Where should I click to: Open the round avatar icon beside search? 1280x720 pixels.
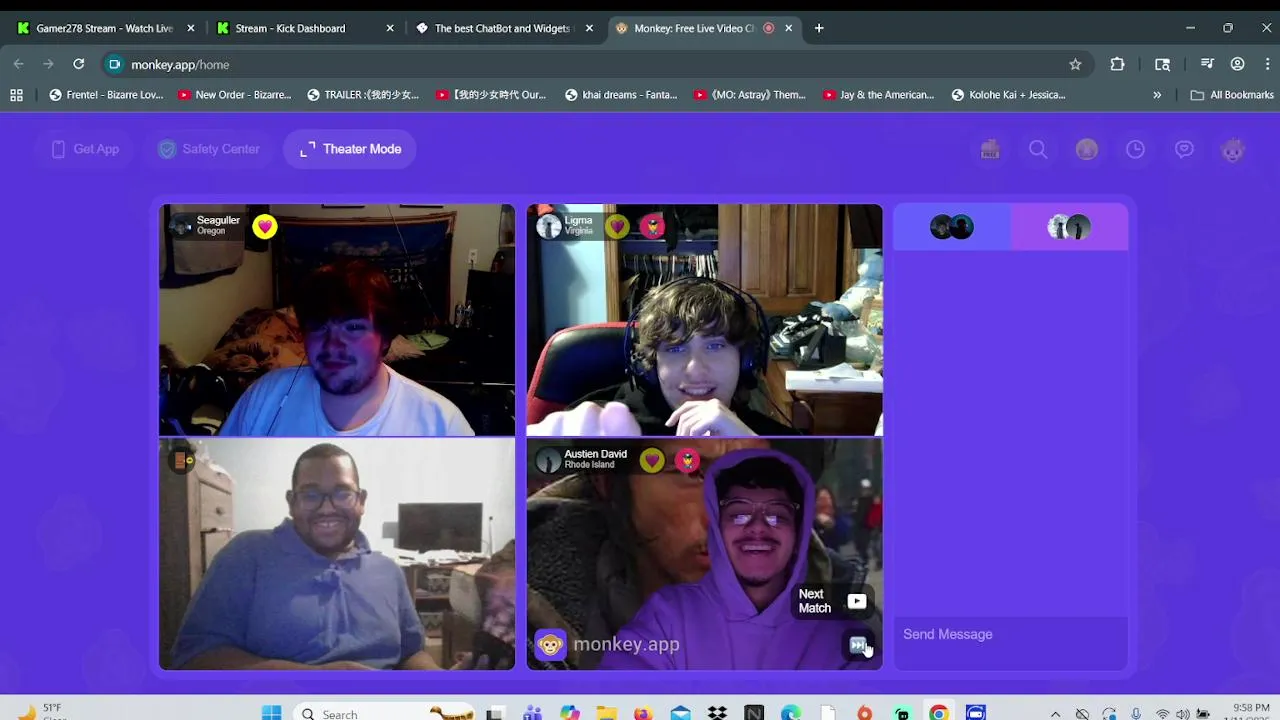(x=1087, y=149)
